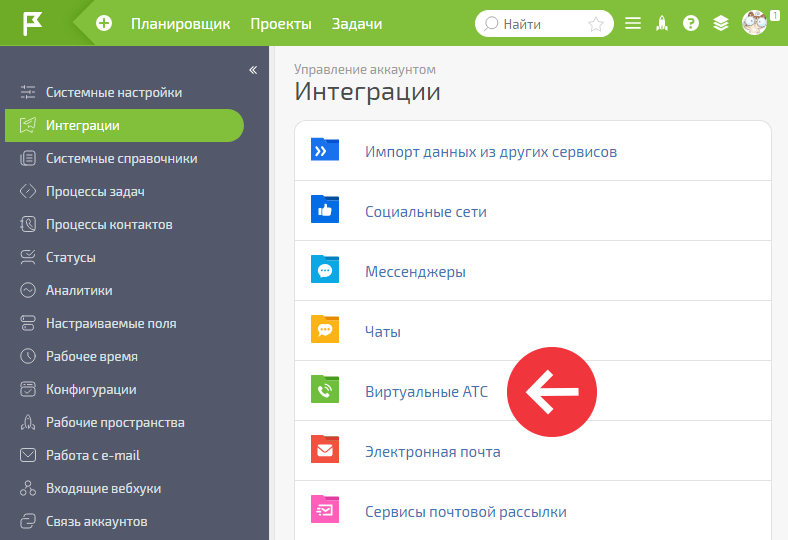Image resolution: width=788 pixels, height=540 pixels.
Task: Go to the Задачи menu
Action: 357,24
